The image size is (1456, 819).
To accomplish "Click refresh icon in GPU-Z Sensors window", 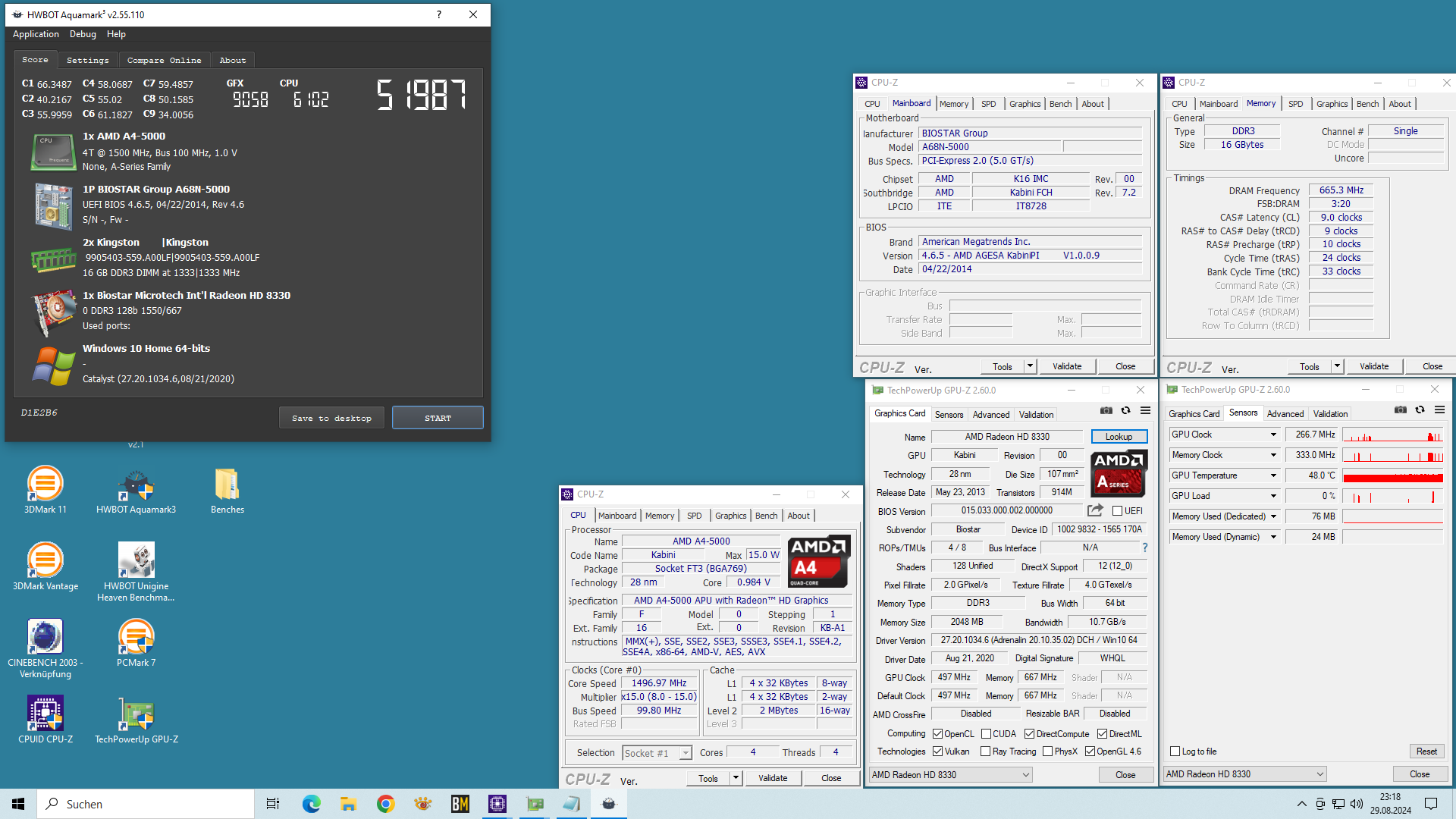I will pos(1420,409).
